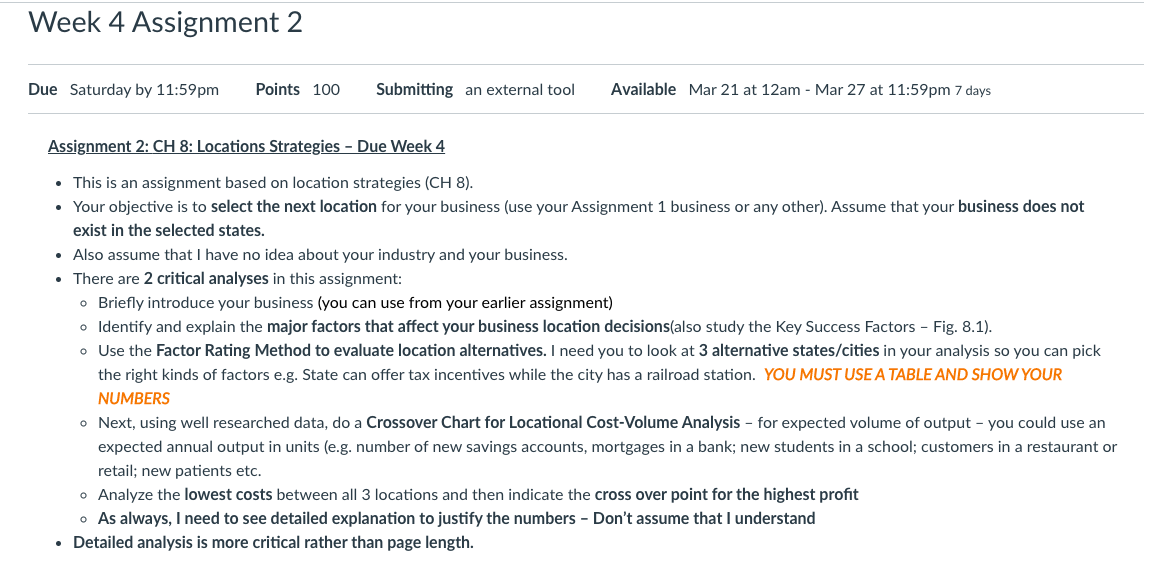Click the Due label
Viewport: 1150px width, 580px height.
[43, 89]
